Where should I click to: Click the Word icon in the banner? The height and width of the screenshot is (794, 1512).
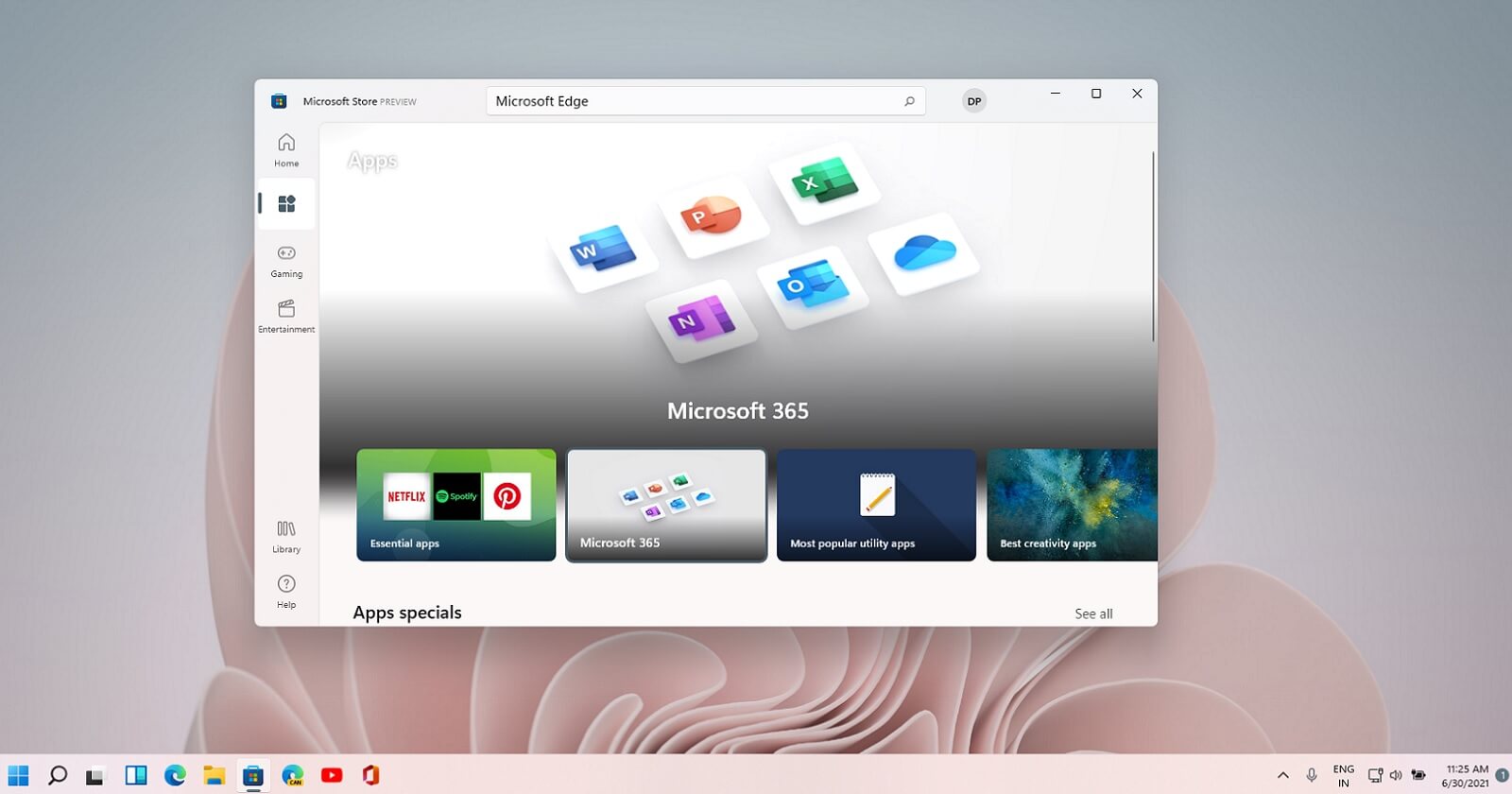pyautogui.click(x=603, y=250)
